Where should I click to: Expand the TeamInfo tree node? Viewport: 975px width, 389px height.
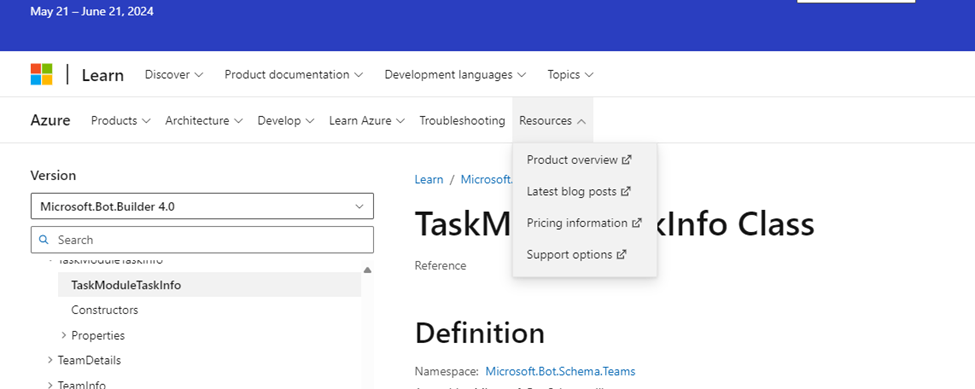(50, 385)
